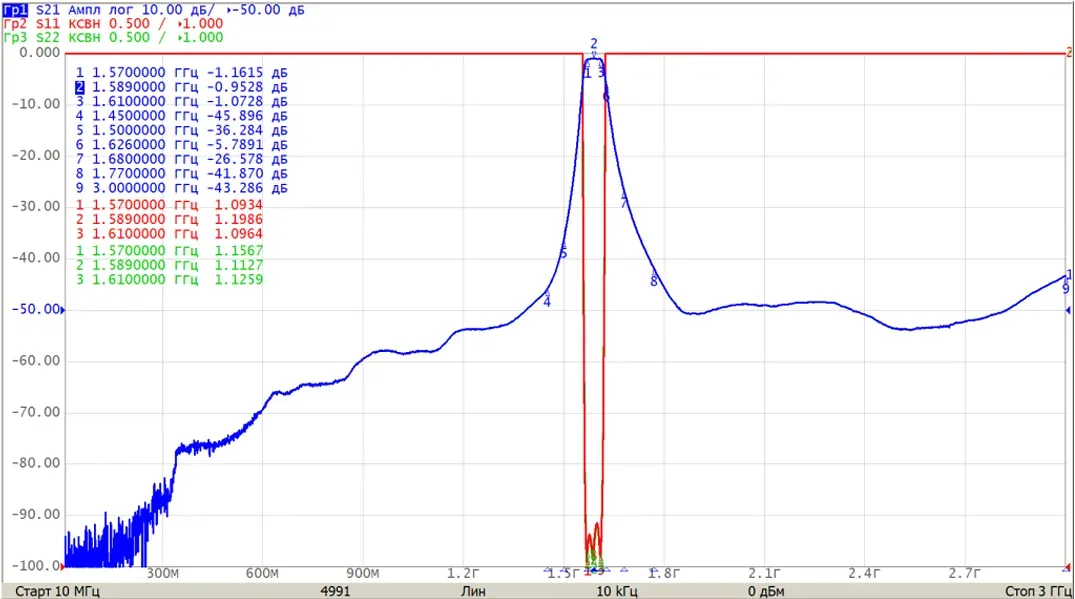
Task: Choose the 1.4500000 ГГц marker row
Action: 182,116
